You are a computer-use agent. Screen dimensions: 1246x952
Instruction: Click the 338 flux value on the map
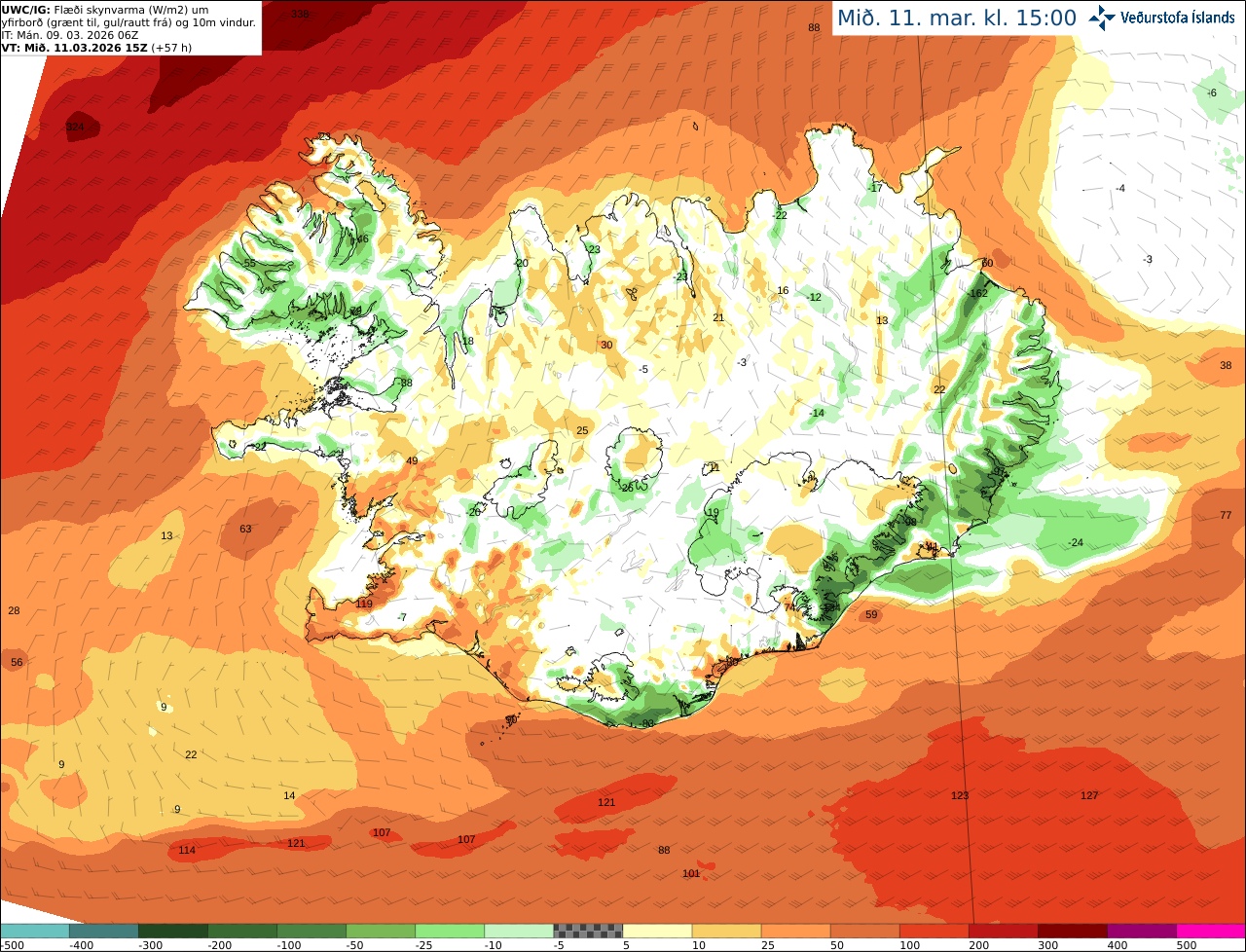[300, 14]
